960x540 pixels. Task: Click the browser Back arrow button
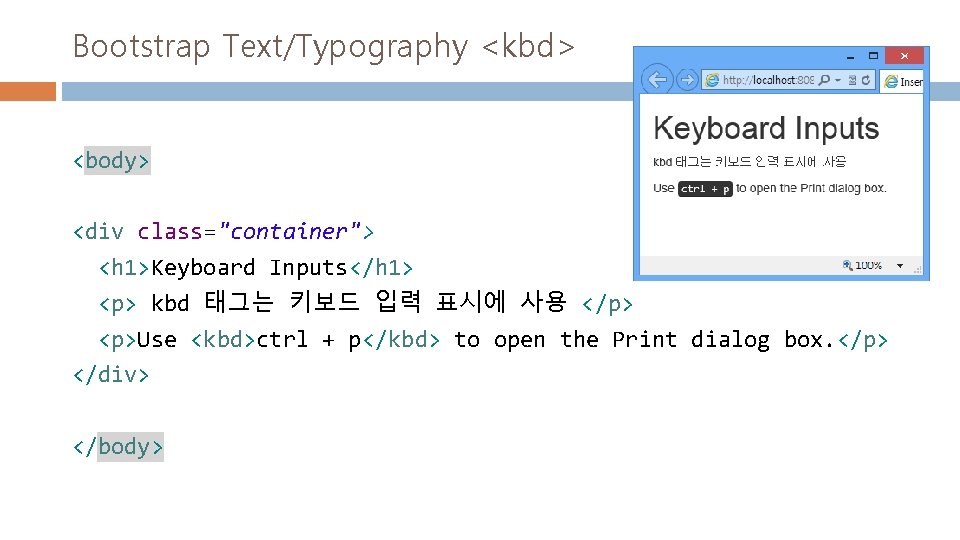657,80
